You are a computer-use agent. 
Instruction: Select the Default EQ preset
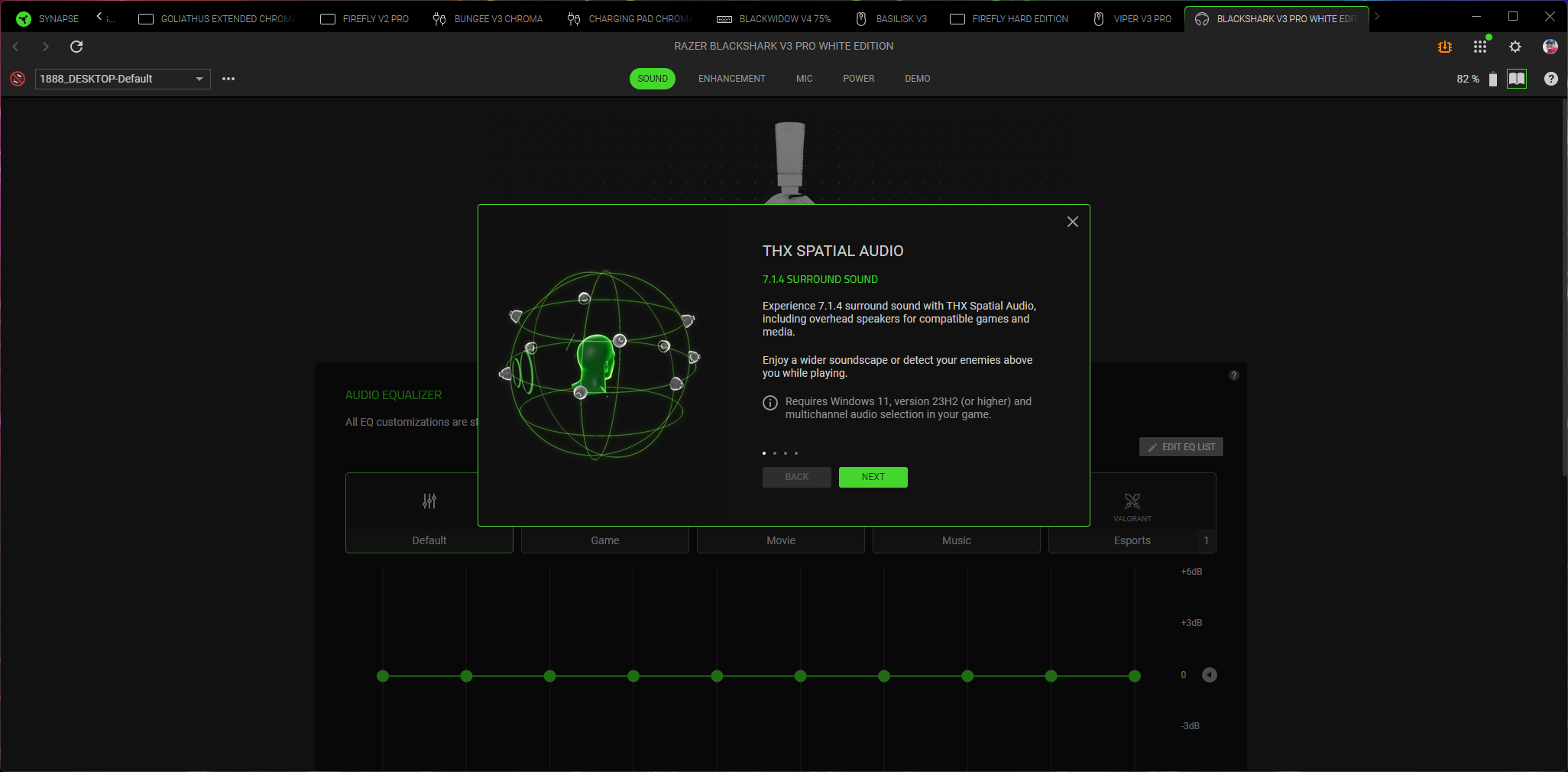pos(429,513)
